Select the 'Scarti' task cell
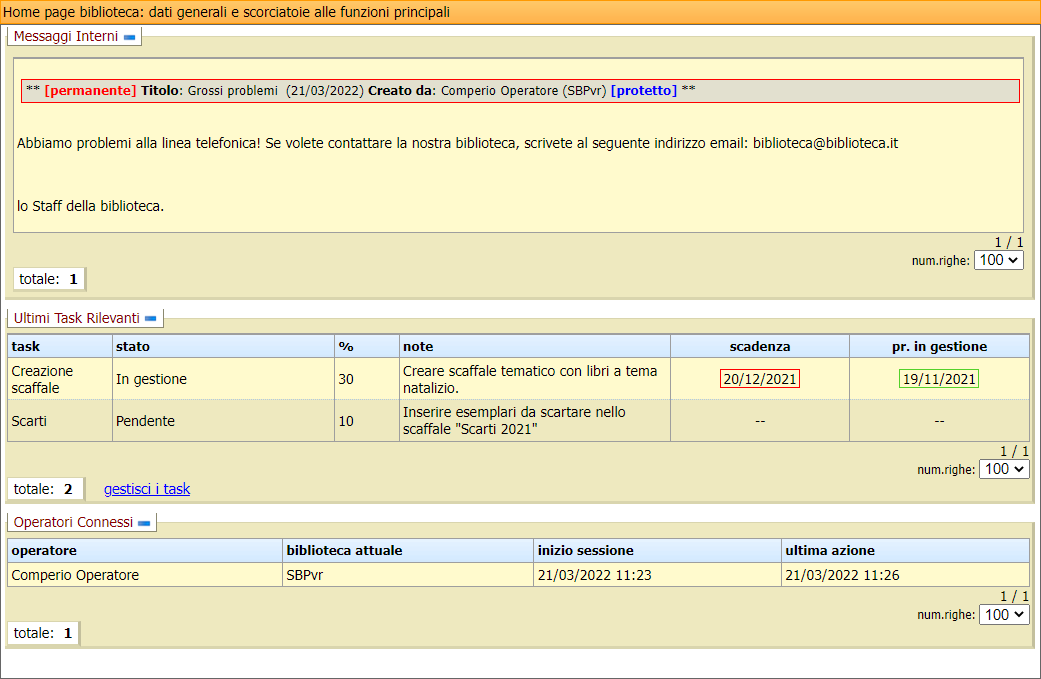 29,421
